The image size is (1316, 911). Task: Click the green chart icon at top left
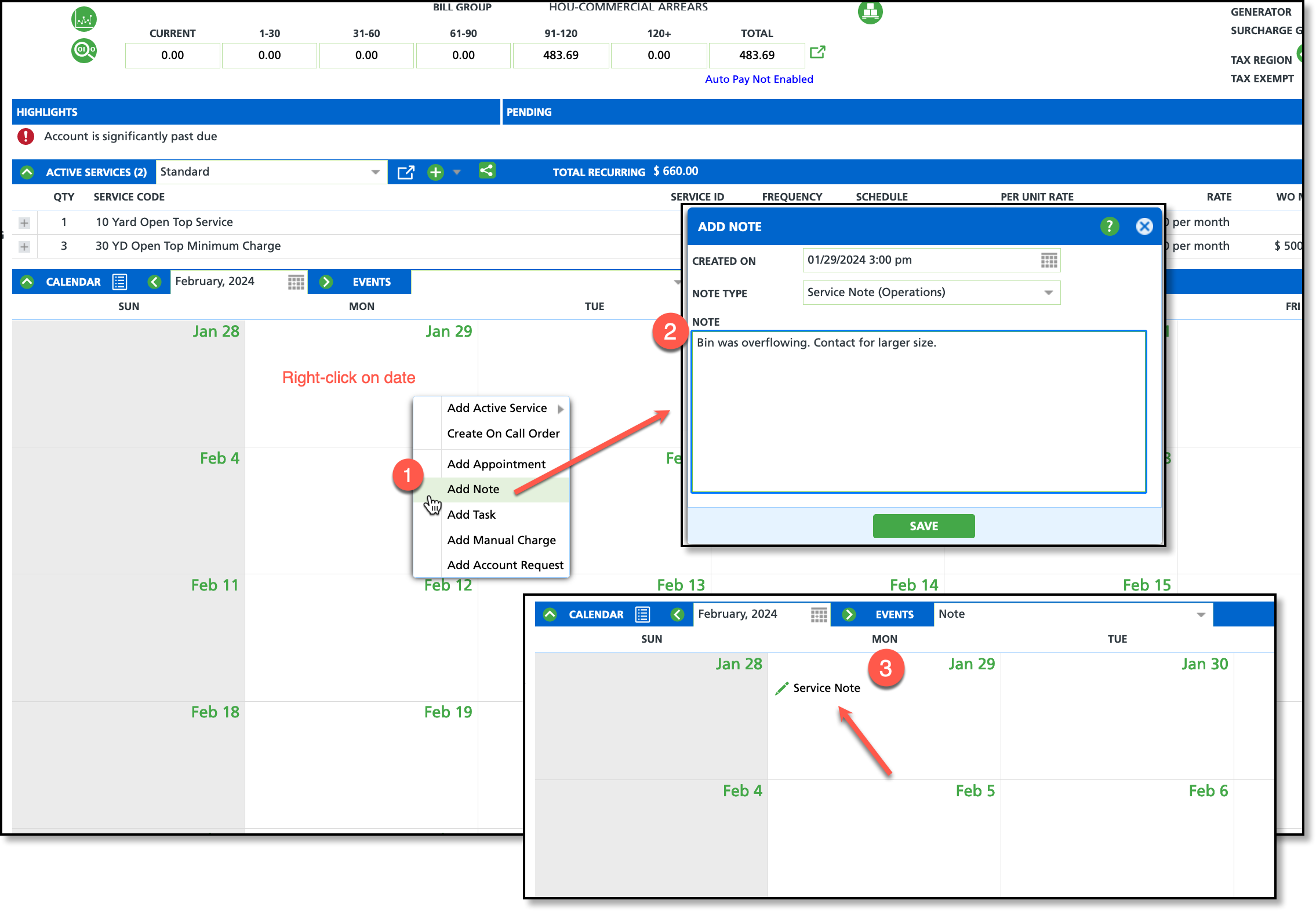84,20
